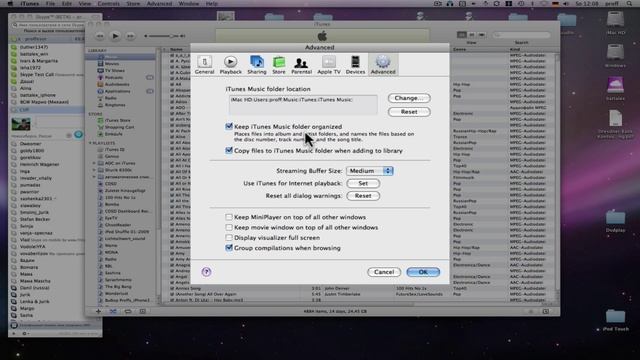Image resolution: width=640 pixels, height=360 pixels.
Task: Open Mac HD drive on desktop
Action: (615, 23)
